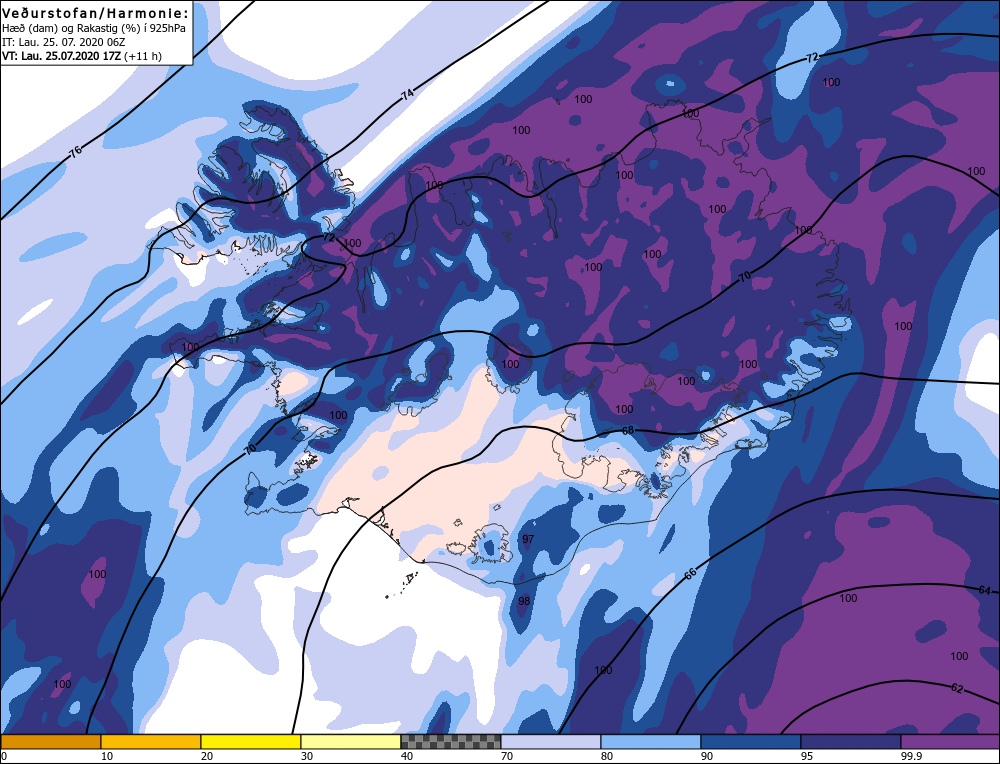The width and height of the screenshot is (1000, 764).
Task: Click the initial time 'IT: Lau. 25. 07. 2020 06Z'
Action: [64, 42]
